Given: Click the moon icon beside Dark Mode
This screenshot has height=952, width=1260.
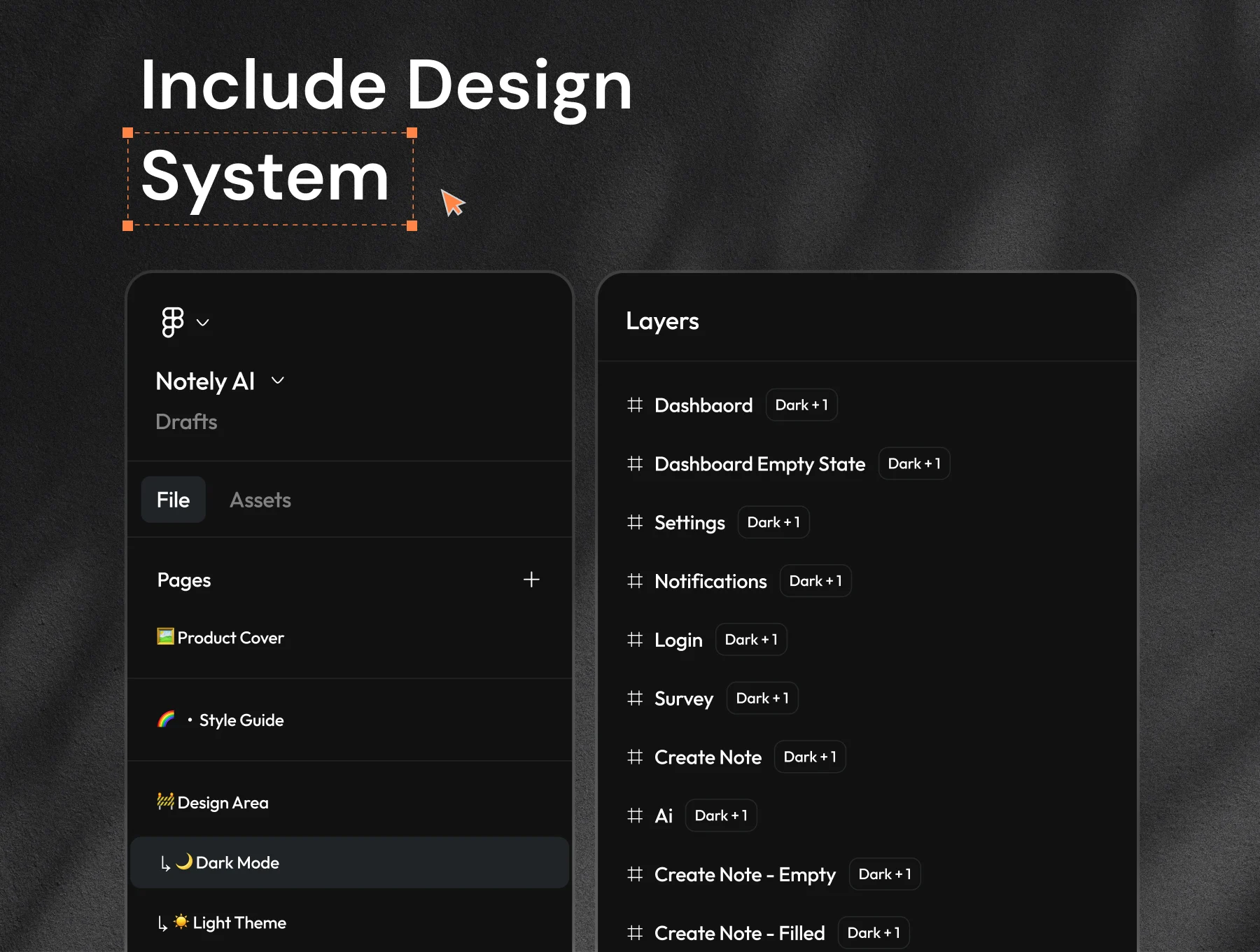Looking at the screenshot, I should (184, 861).
